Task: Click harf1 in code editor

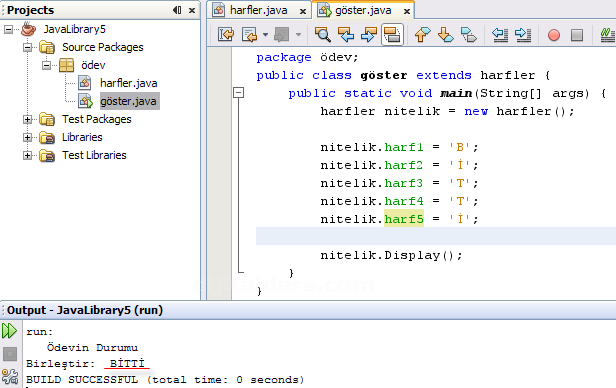Action: (404, 147)
